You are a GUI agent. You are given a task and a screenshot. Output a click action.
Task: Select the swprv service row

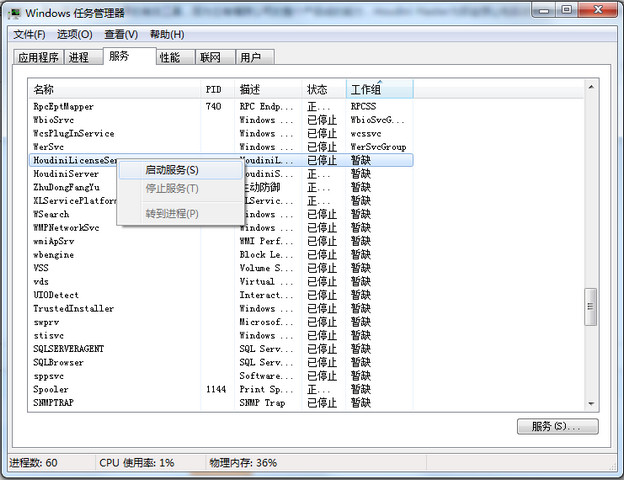point(221,322)
